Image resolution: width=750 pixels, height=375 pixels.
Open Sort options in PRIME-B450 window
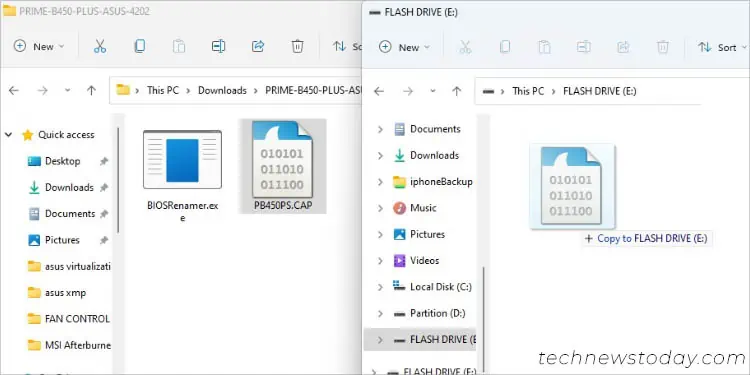(346, 46)
